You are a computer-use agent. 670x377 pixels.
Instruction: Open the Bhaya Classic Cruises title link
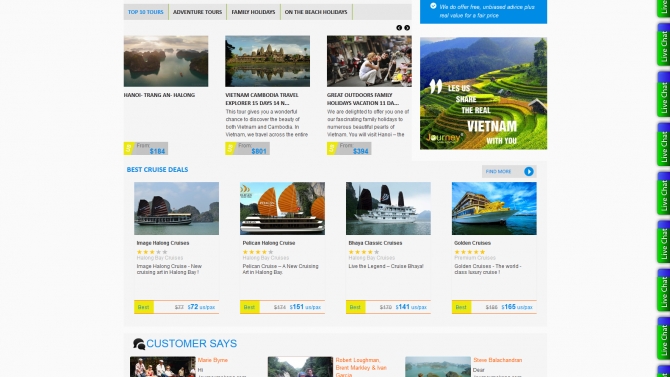click(375, 243)
